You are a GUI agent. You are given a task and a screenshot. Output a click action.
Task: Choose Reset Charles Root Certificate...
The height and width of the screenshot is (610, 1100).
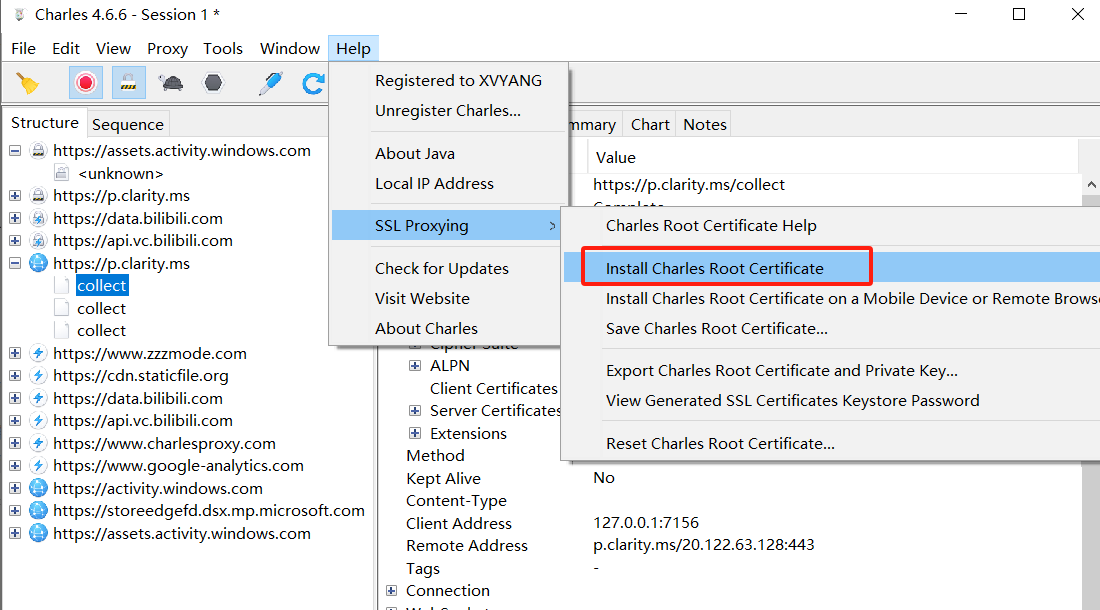[720, 444]
